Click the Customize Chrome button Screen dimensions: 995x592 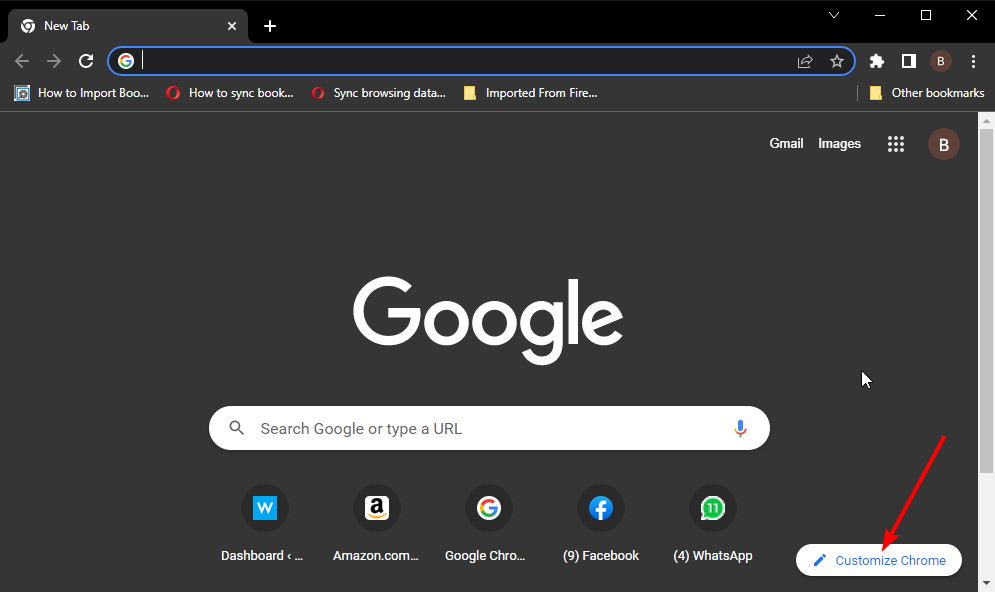click(879, 560)
